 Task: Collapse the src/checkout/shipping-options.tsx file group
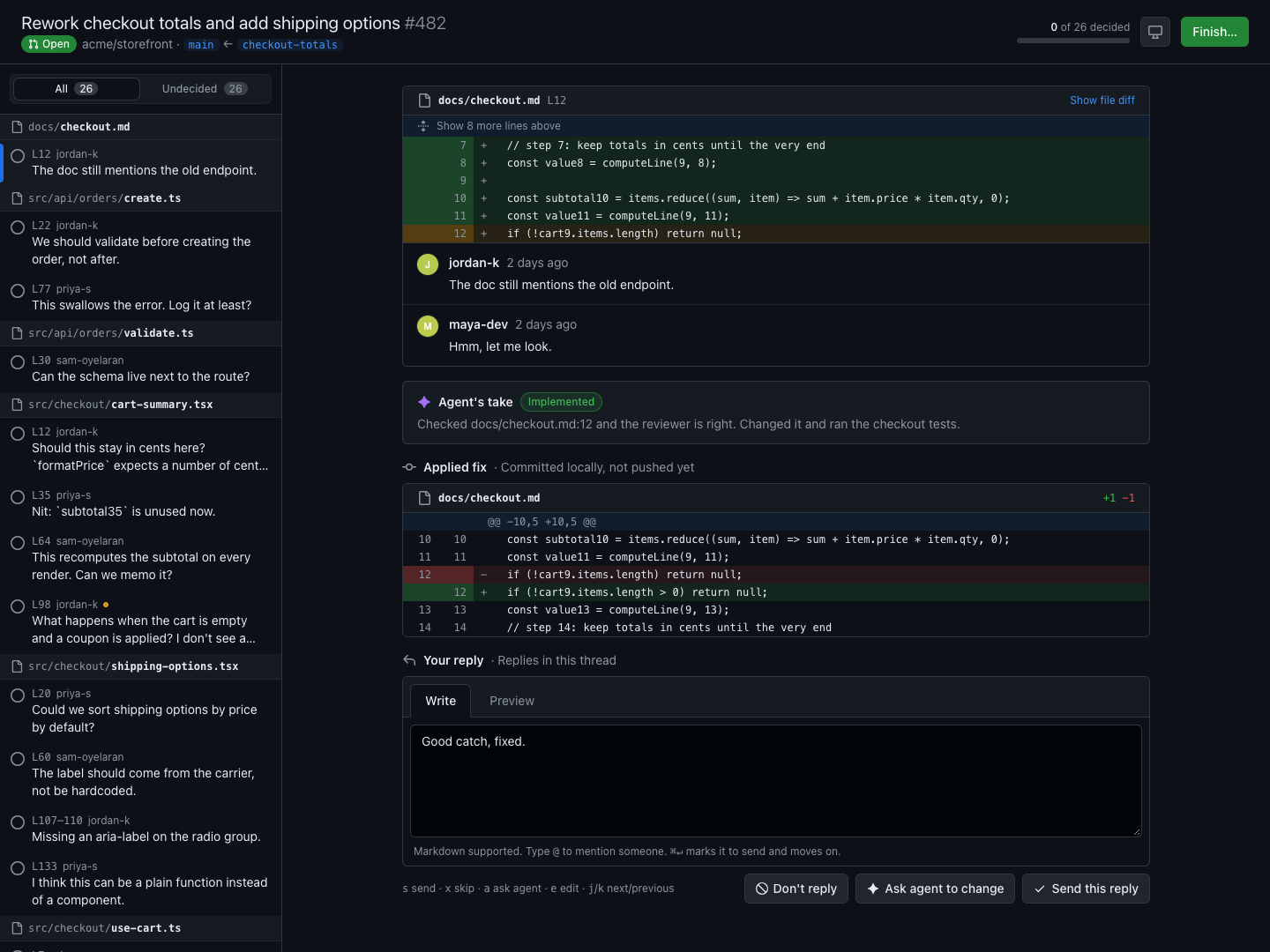coord(141,666)
